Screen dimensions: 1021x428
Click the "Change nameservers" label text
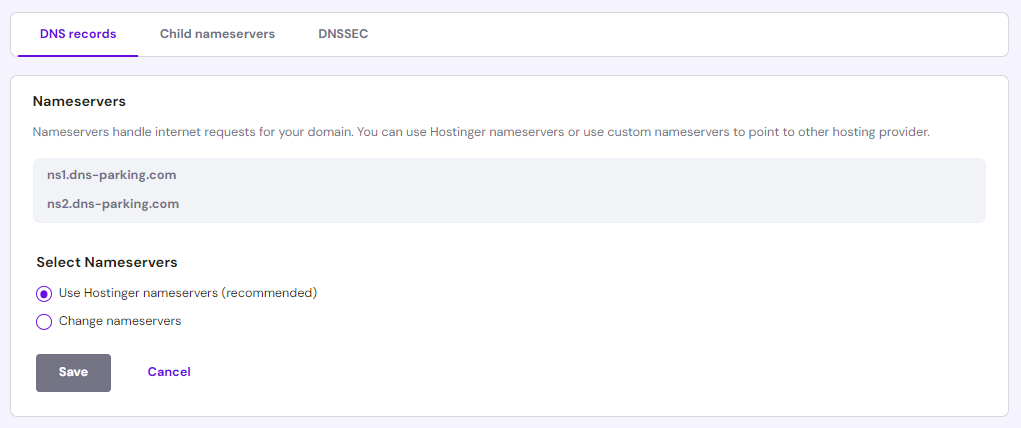(120, 321)
